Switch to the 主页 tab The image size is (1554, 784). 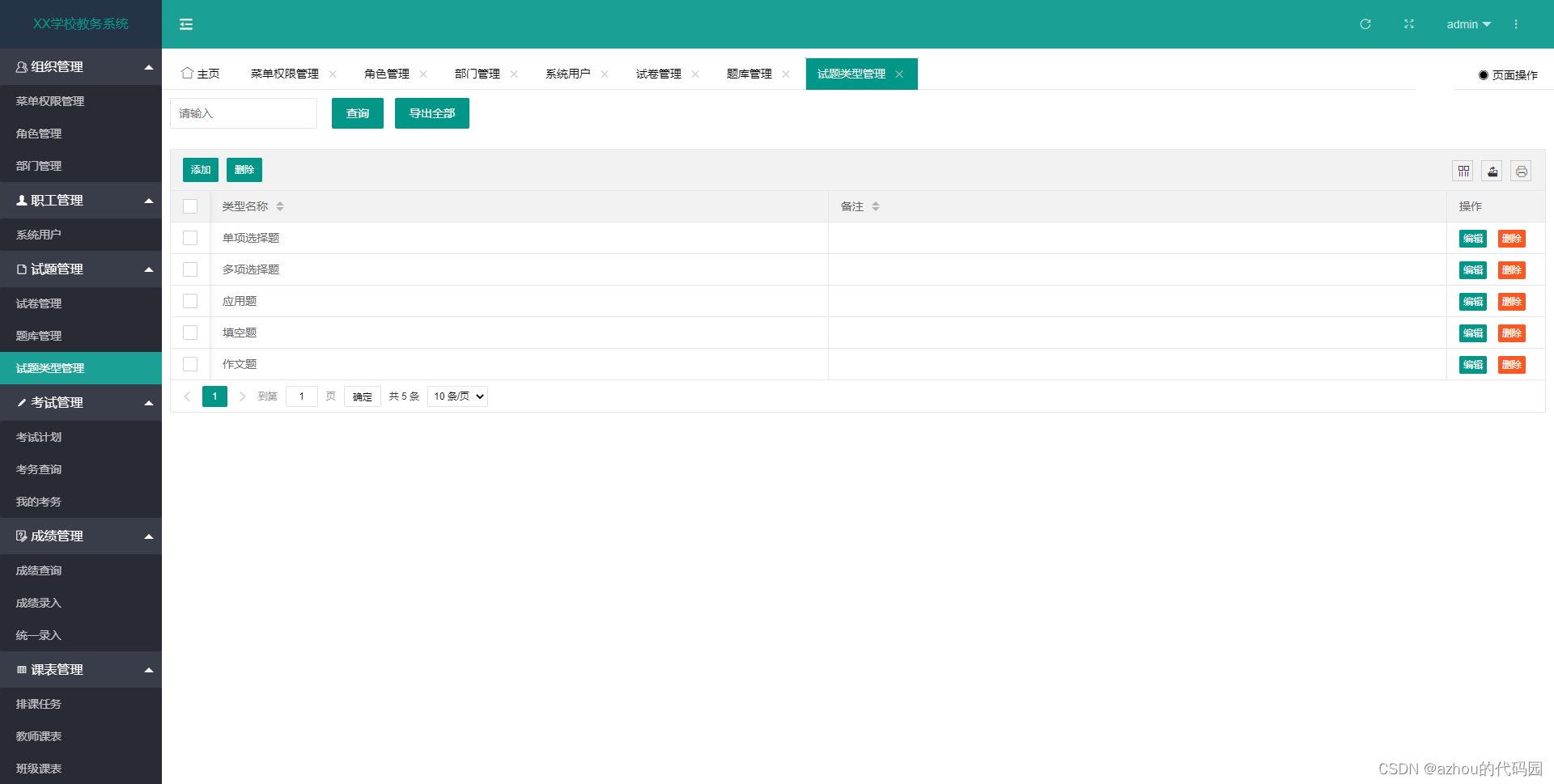click(x=201, y=74)
